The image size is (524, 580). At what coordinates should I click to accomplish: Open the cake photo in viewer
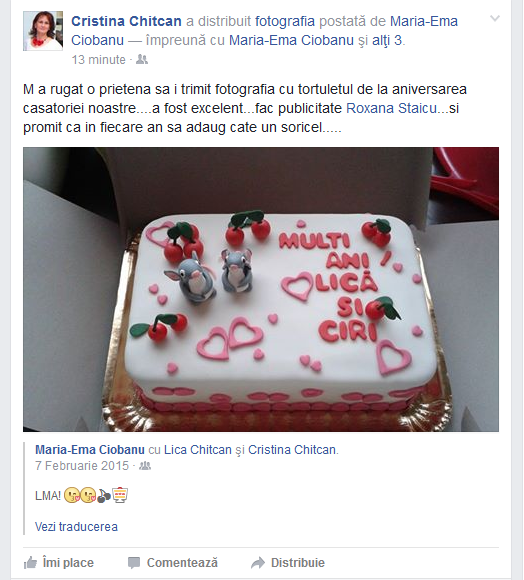click(261, 289)
